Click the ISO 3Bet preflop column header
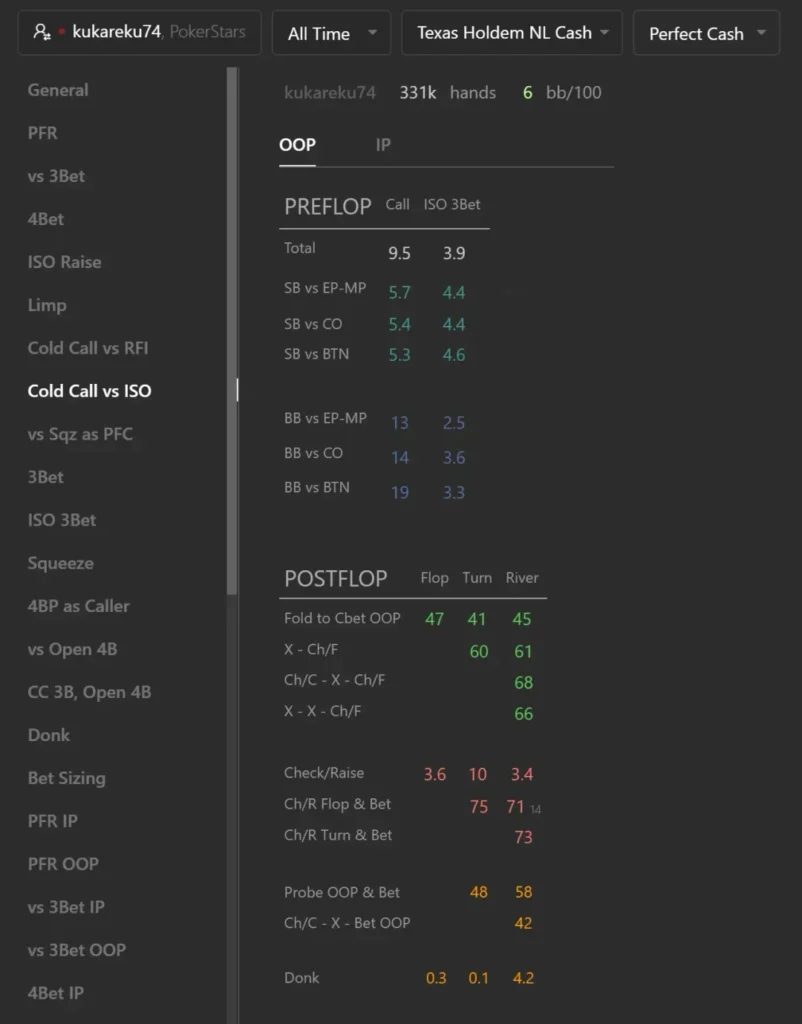802x1024 pixels. click(x=452, y=204)
